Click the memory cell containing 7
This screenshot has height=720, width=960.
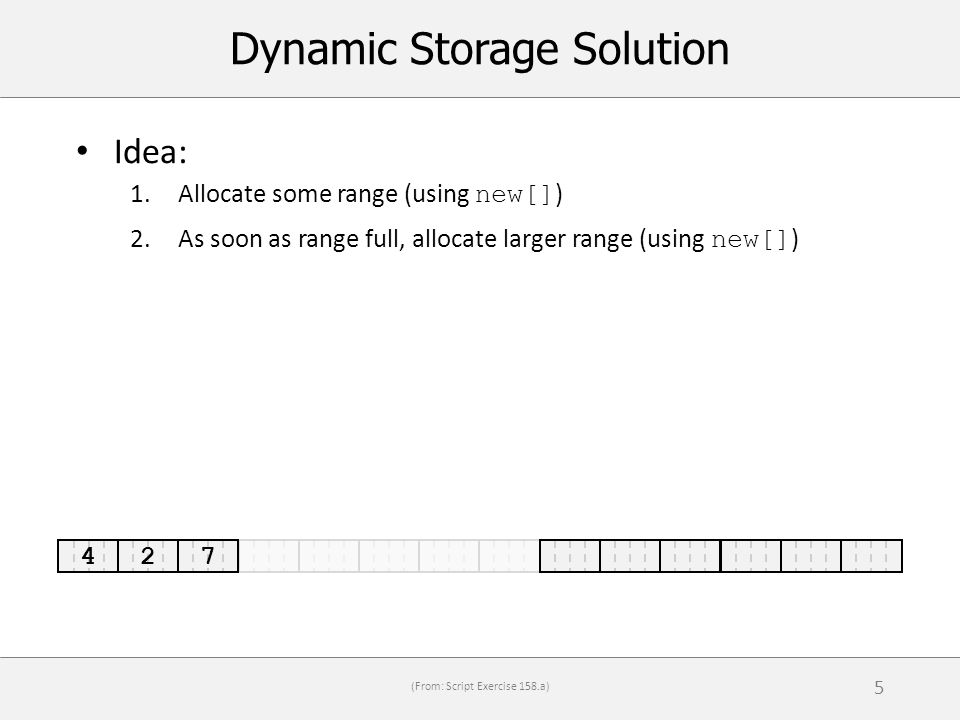coord(208,556)
